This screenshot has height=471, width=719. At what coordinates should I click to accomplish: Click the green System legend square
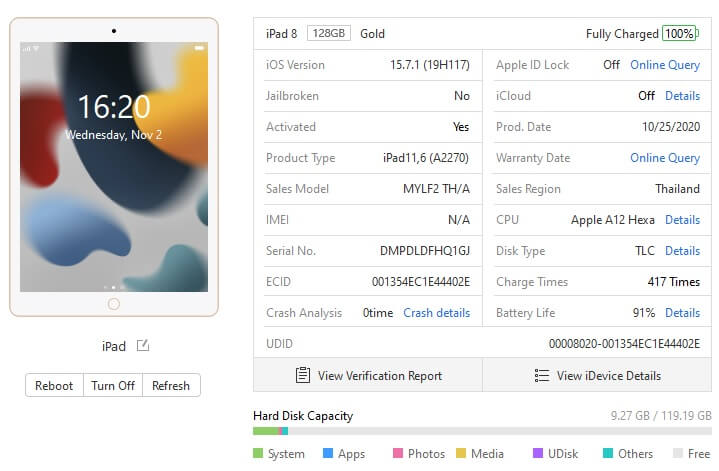coord(258,453)
